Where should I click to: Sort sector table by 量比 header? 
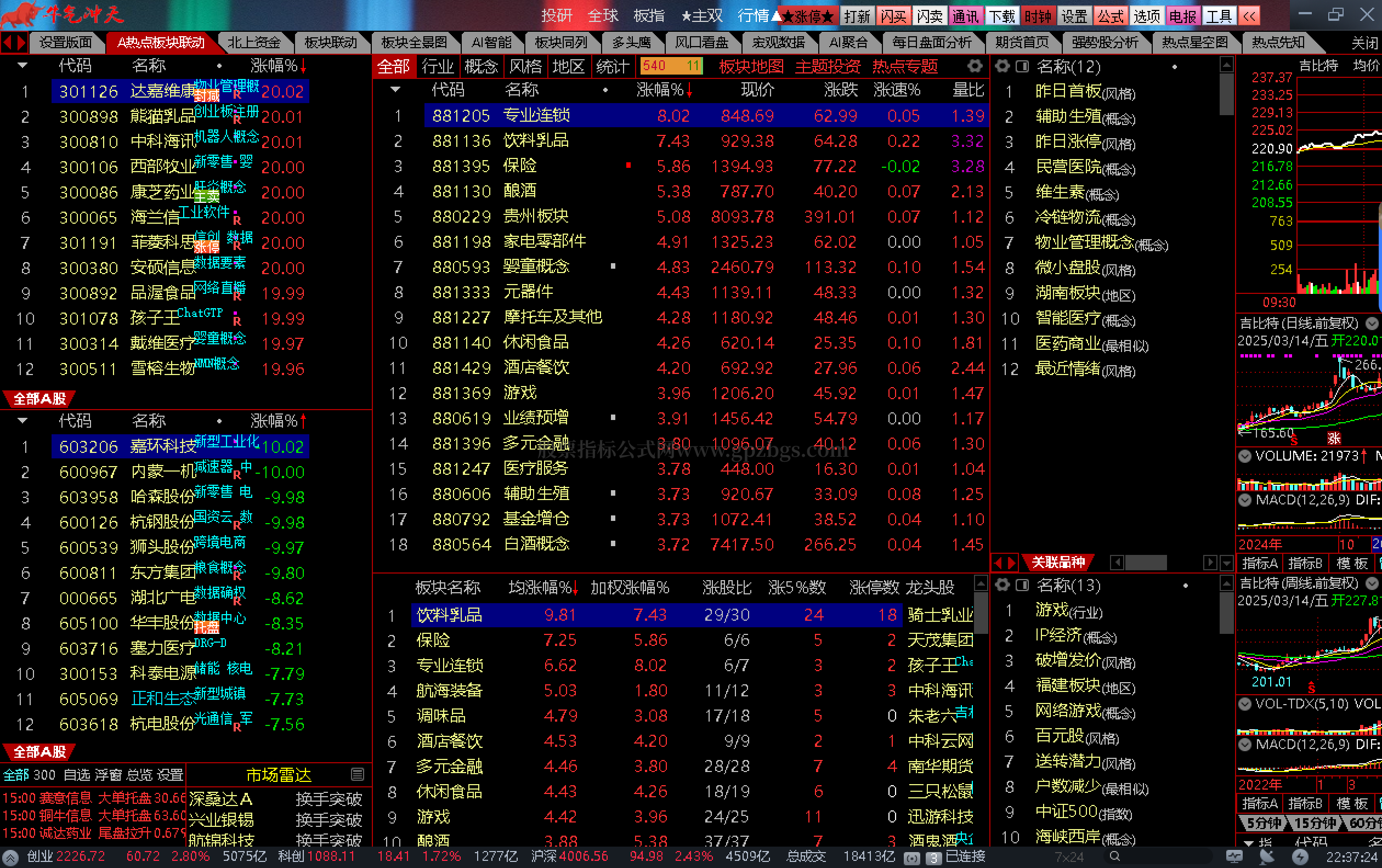pyautogui.click(x=968, y=89)
